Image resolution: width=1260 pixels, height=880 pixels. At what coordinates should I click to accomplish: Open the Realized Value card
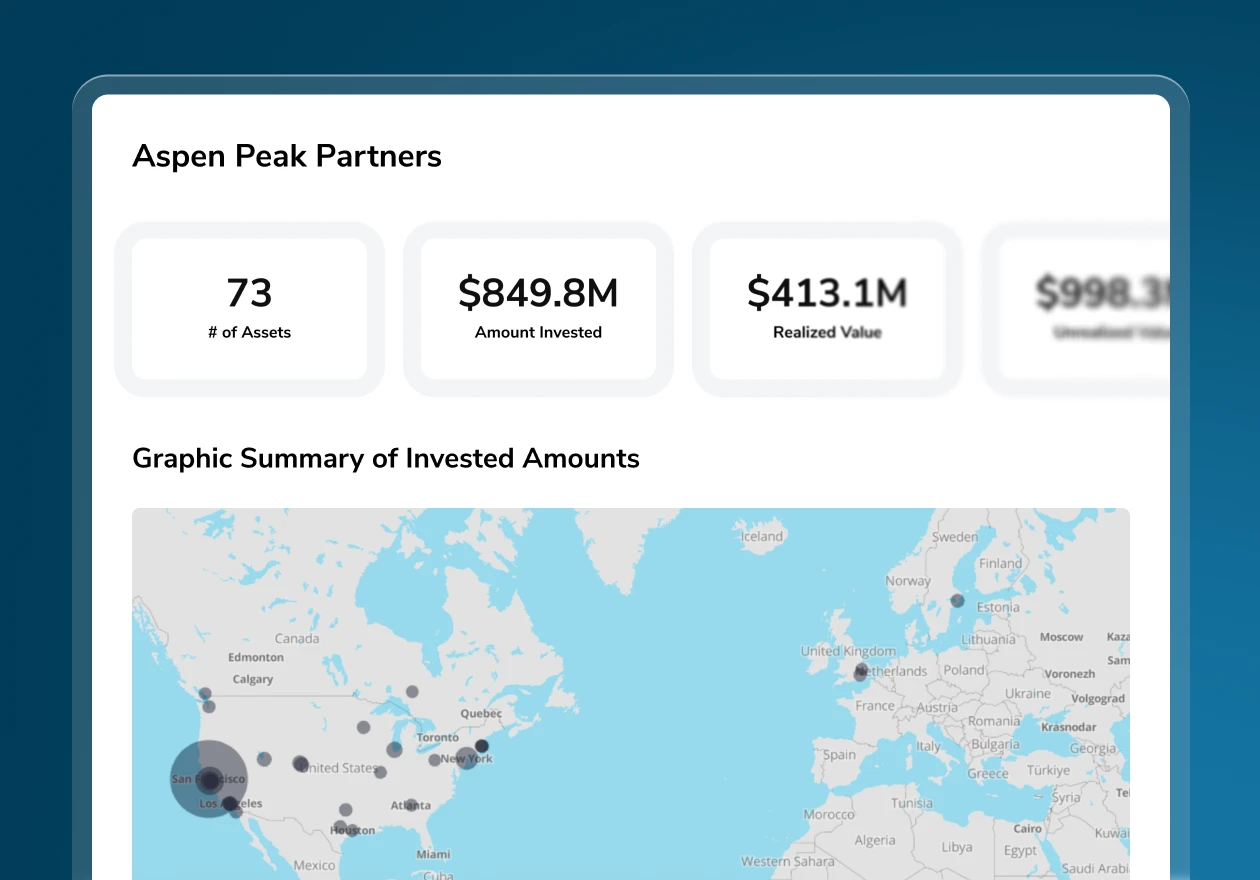[x=827, y=309]
